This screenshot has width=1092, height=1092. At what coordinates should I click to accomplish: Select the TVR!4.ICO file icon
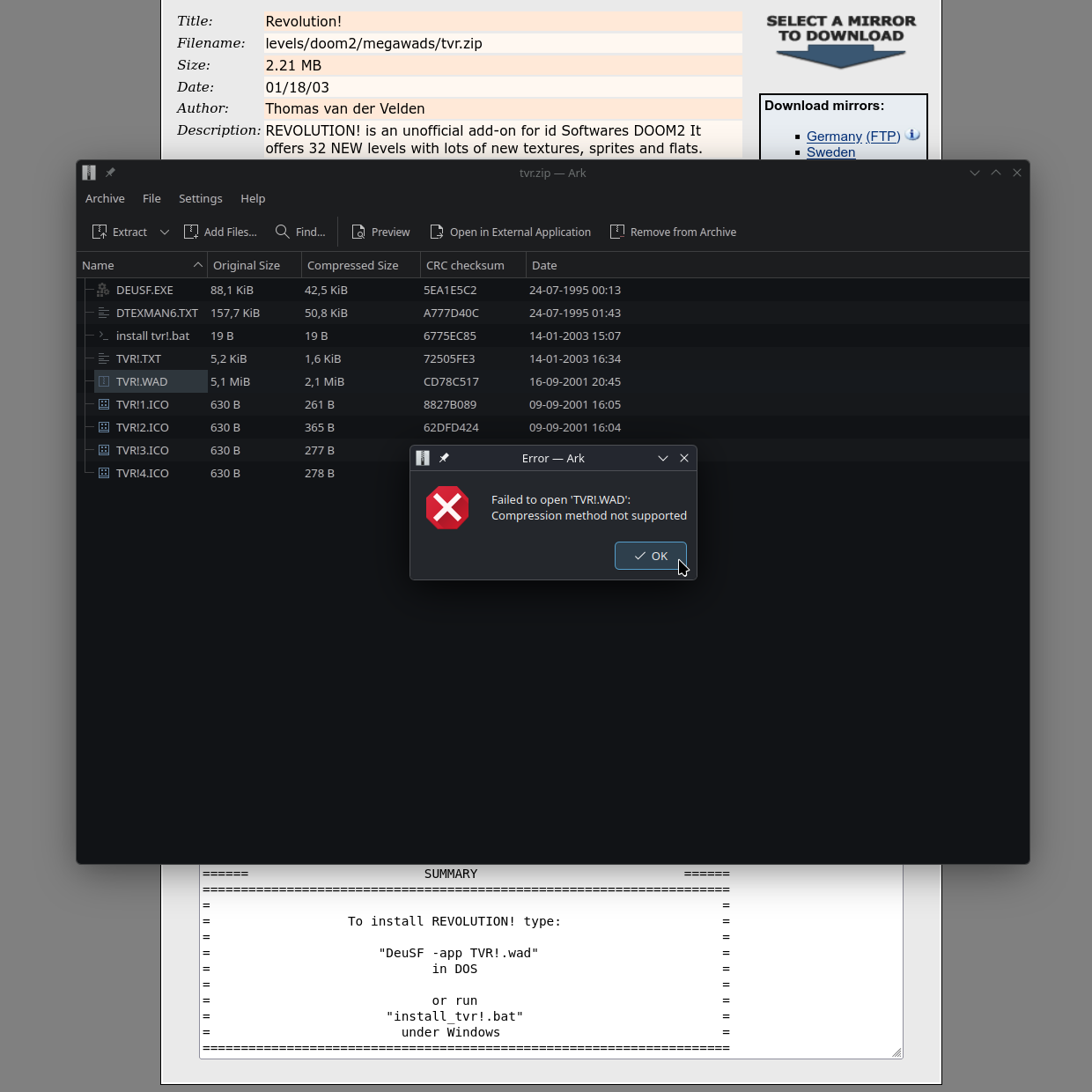click(103, 473)
